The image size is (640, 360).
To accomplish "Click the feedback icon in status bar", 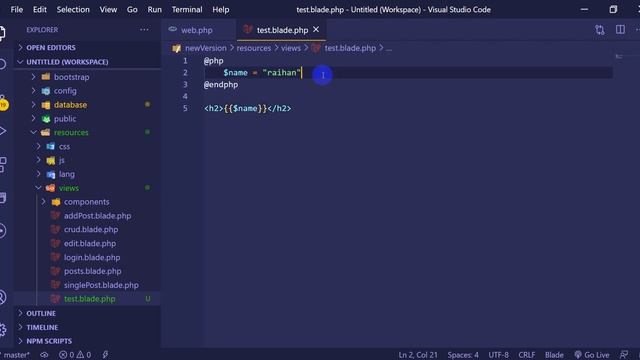I will (x=624, y=355).
